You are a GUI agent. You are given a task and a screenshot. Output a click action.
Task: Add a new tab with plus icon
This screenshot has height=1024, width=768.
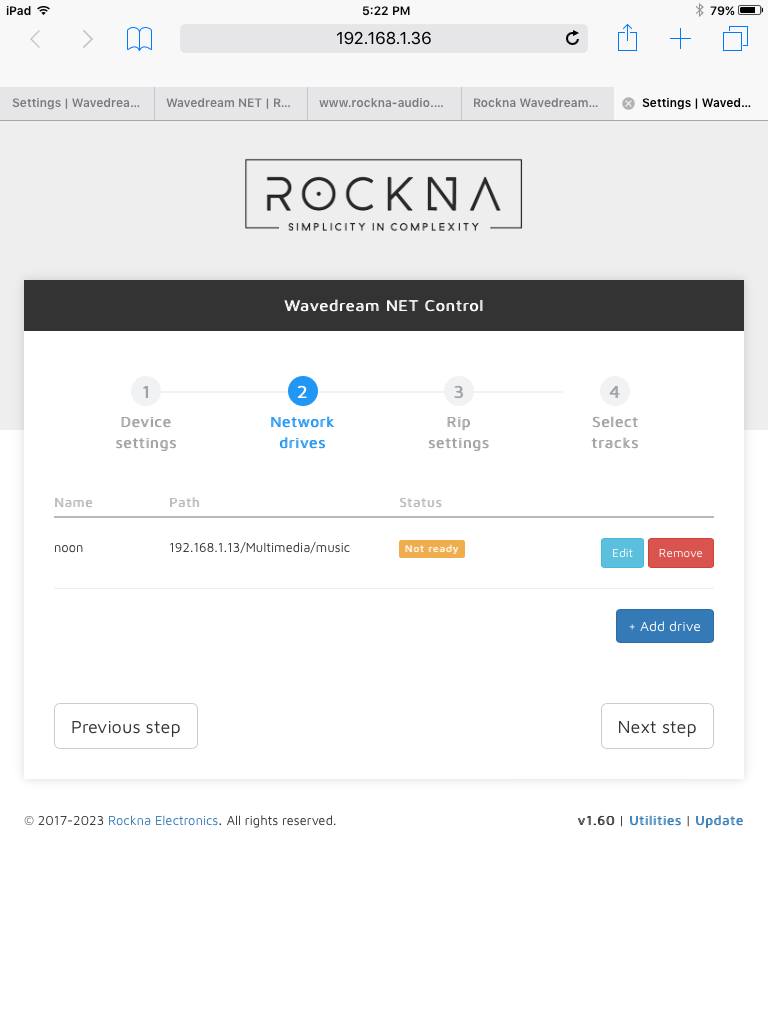click(680, 39)
